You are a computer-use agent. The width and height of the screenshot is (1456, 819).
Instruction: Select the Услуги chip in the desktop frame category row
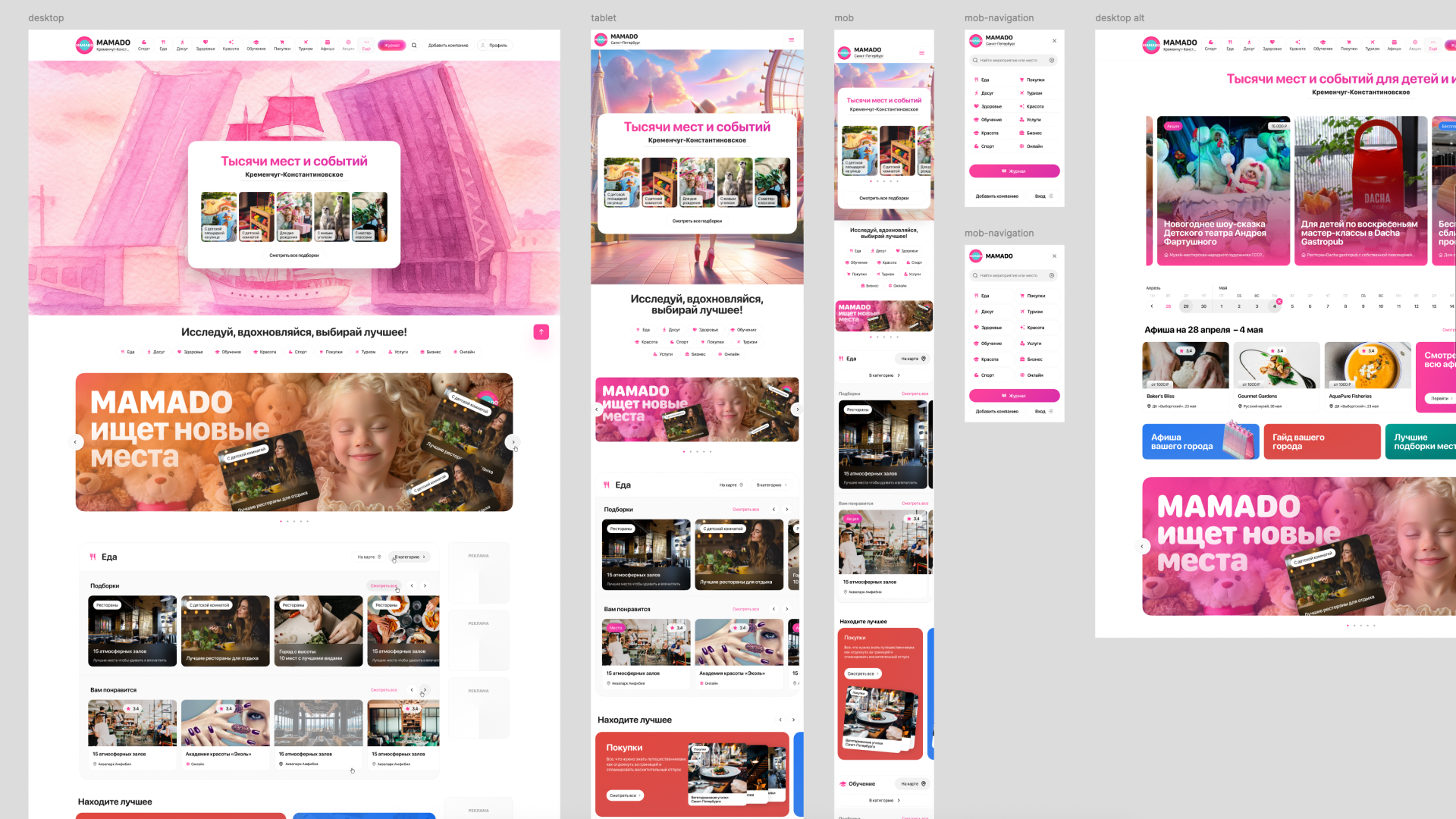pos(399,352)
